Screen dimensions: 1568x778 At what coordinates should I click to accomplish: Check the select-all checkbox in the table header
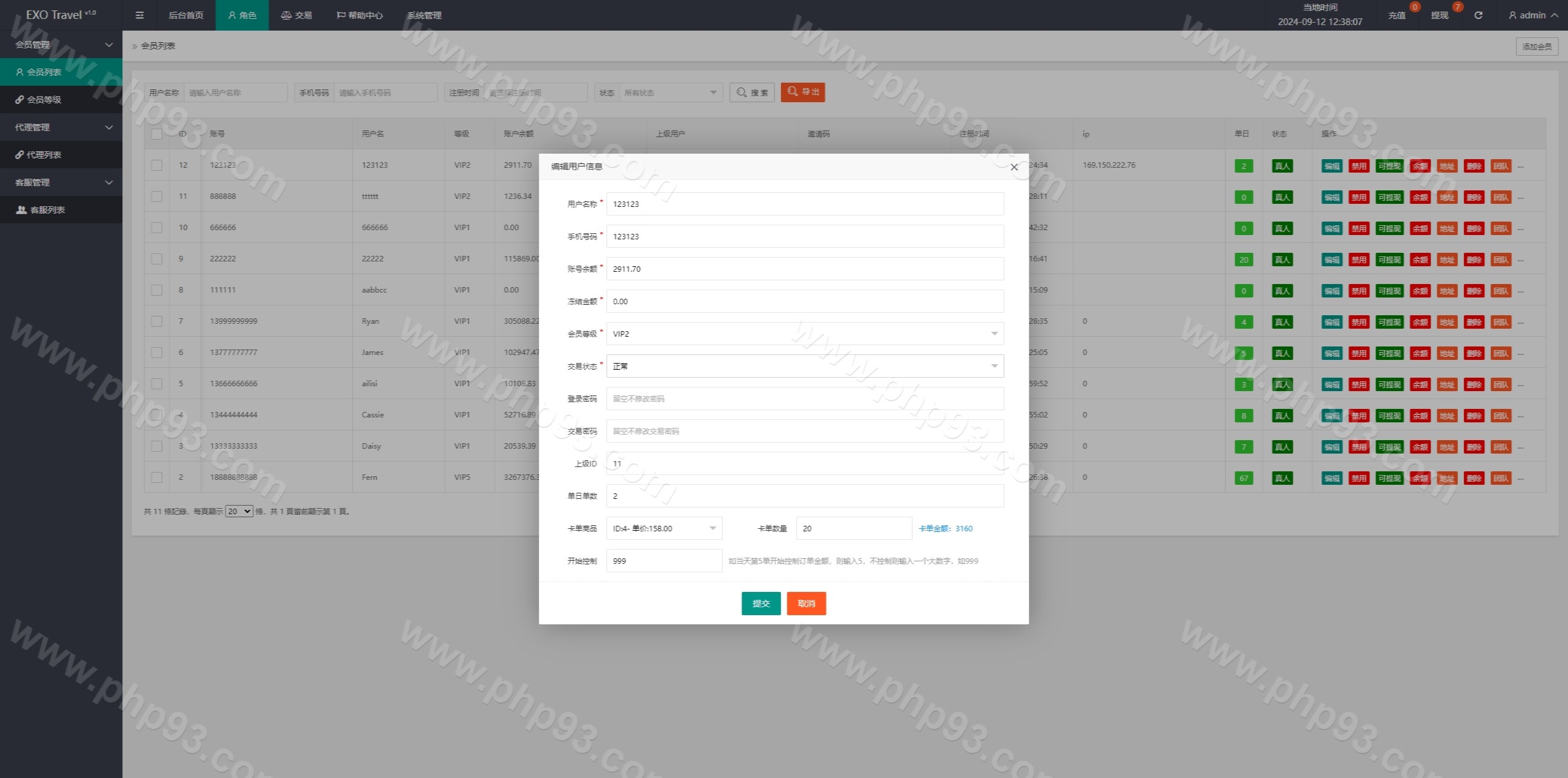(157, 134)
